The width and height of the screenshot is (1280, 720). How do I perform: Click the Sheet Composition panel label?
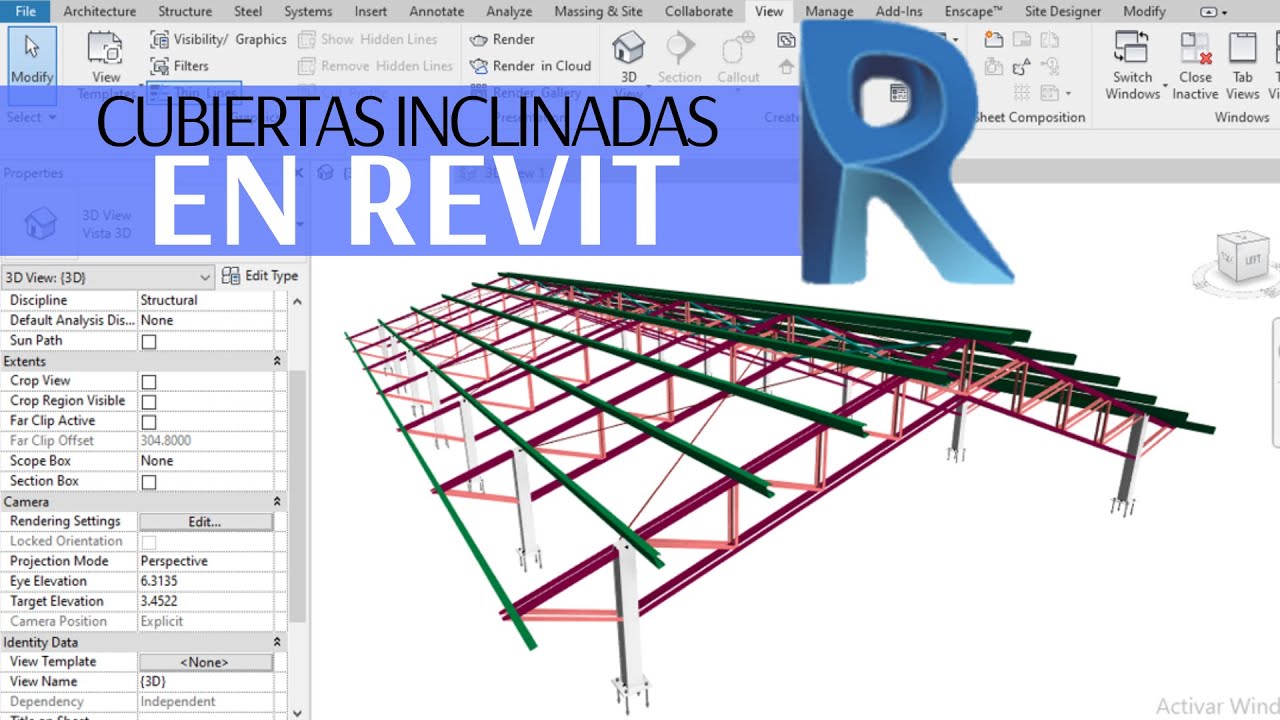pyautogui.click(x=1029, y=117)
